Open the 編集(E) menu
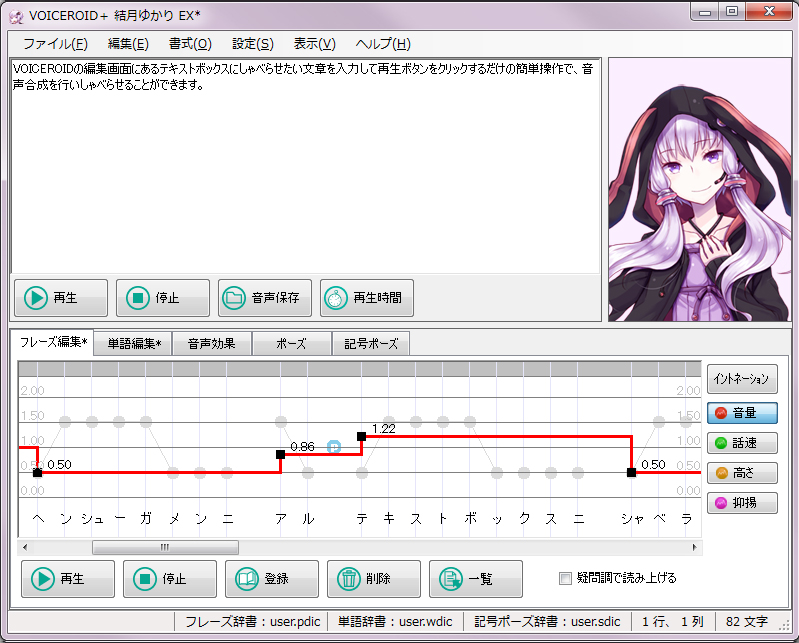Screen dimensions: 799x643 128,44
